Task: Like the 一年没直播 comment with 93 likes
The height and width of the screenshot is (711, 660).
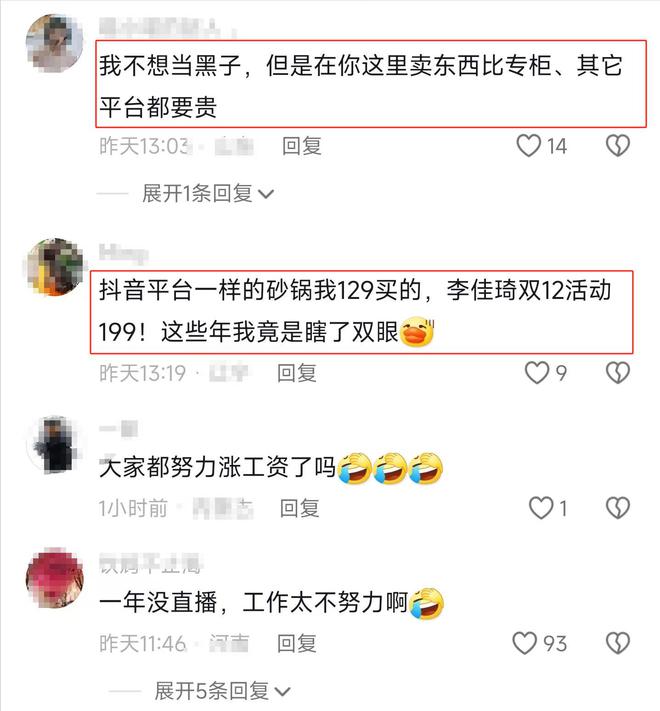Action: [x=524, y=643]
